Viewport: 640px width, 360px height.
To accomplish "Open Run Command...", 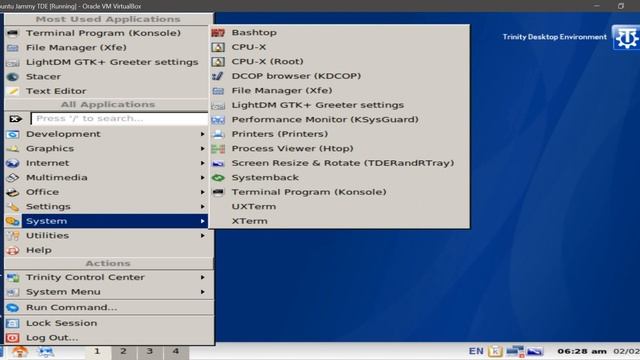I will (108, 307).
